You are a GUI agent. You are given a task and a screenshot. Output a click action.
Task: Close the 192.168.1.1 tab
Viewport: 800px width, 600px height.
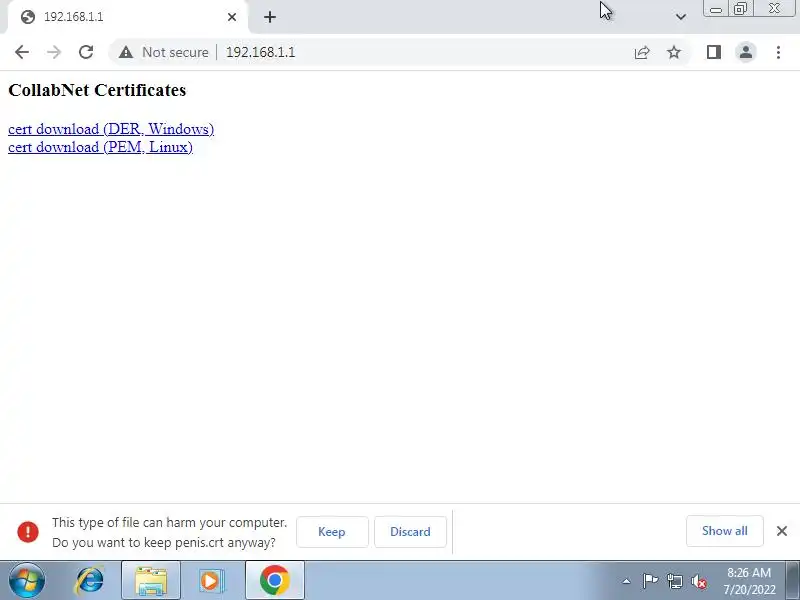(232, 17)
